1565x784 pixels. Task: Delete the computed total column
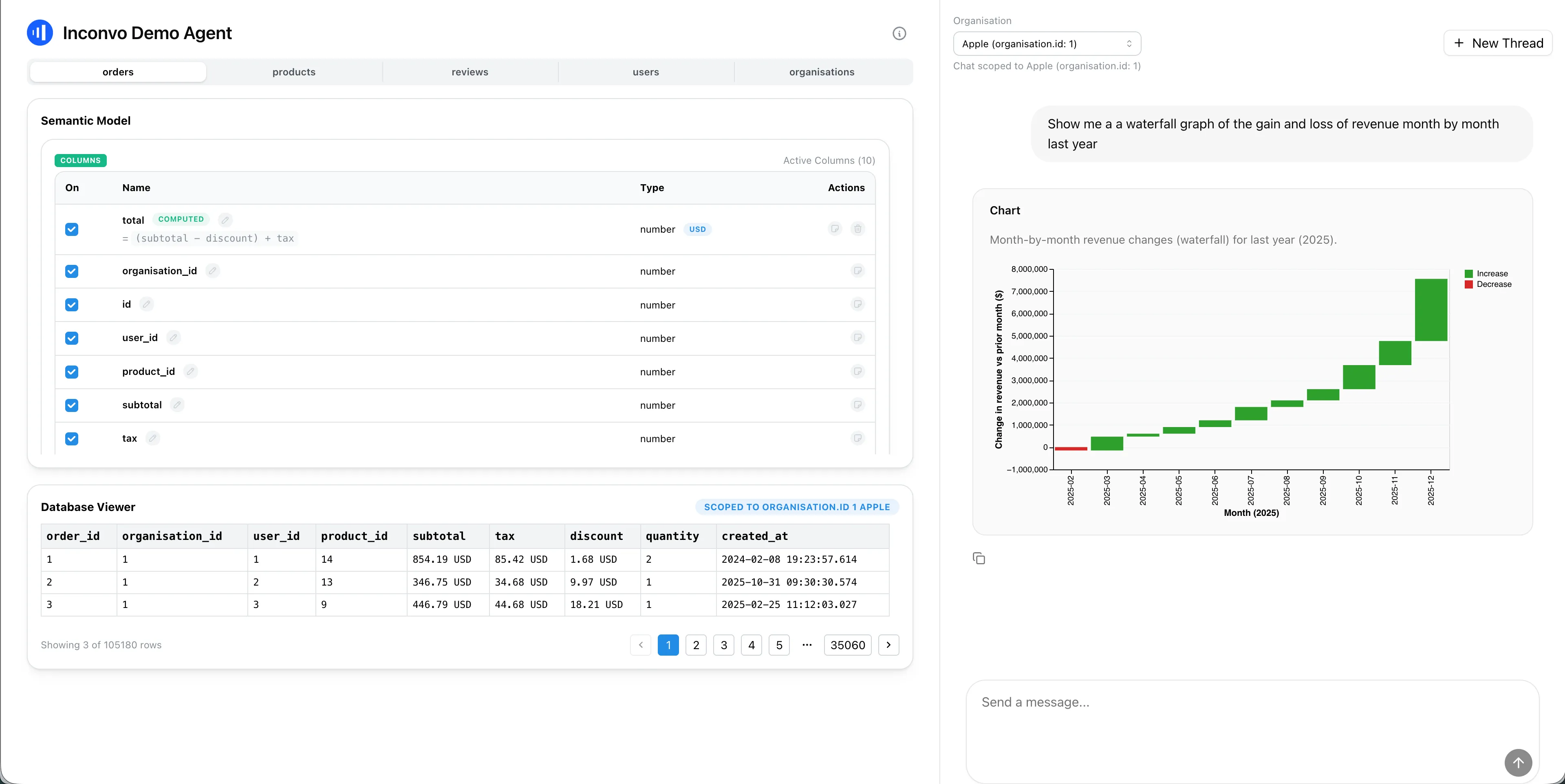tap(857, 229)
